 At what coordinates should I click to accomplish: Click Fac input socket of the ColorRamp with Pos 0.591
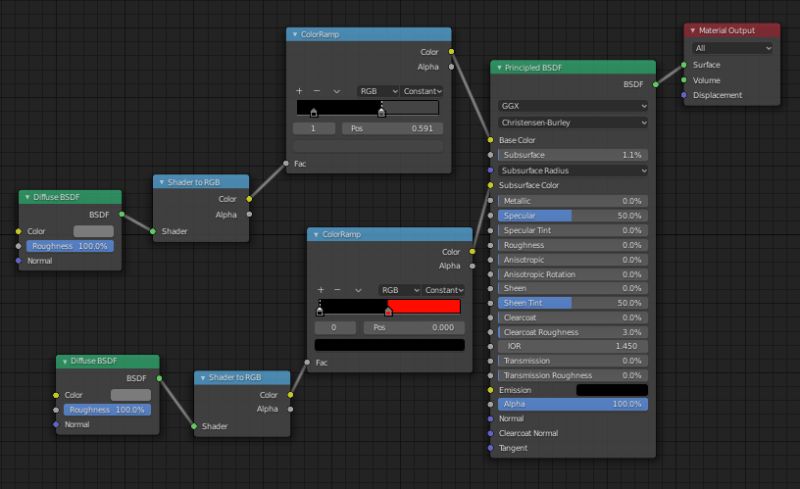pos(286,163)
